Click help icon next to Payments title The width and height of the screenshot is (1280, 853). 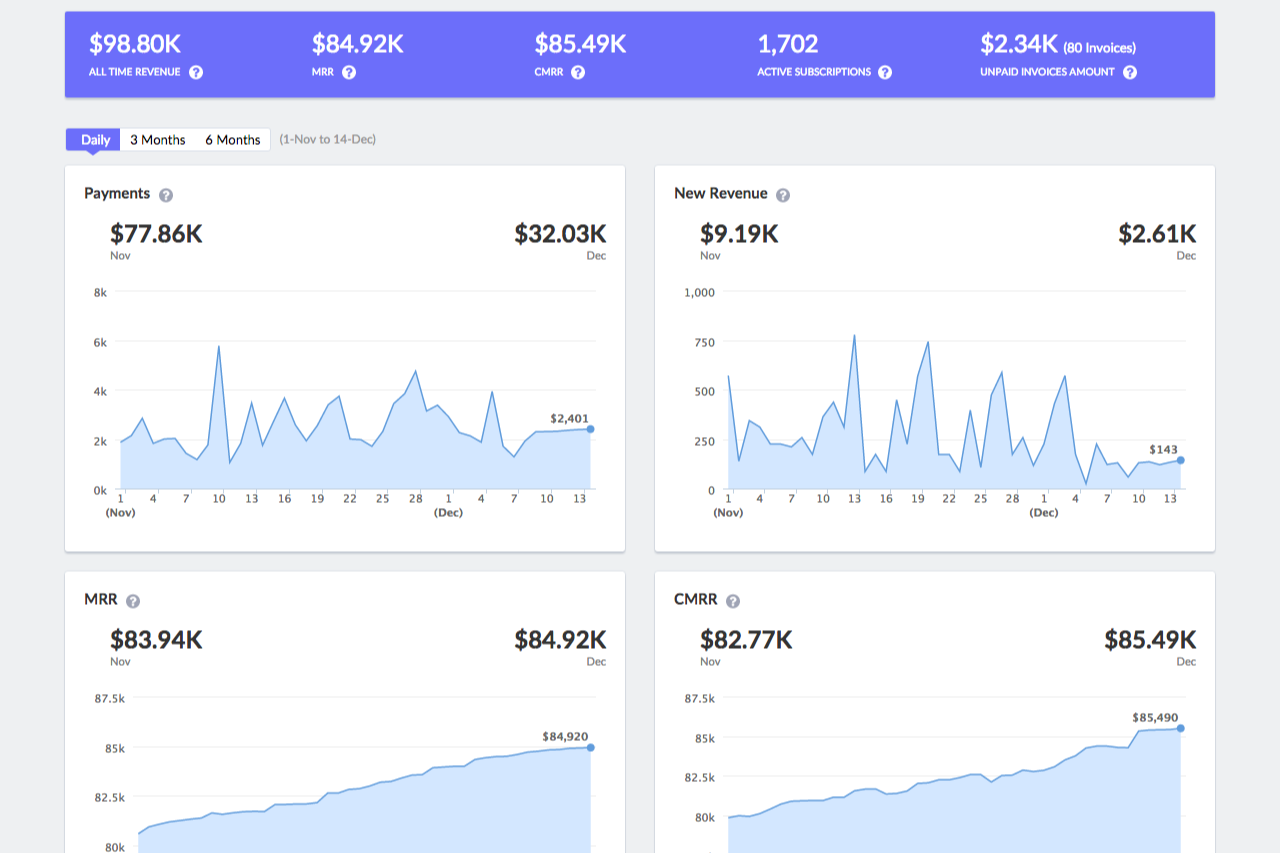tap(166, 195)
